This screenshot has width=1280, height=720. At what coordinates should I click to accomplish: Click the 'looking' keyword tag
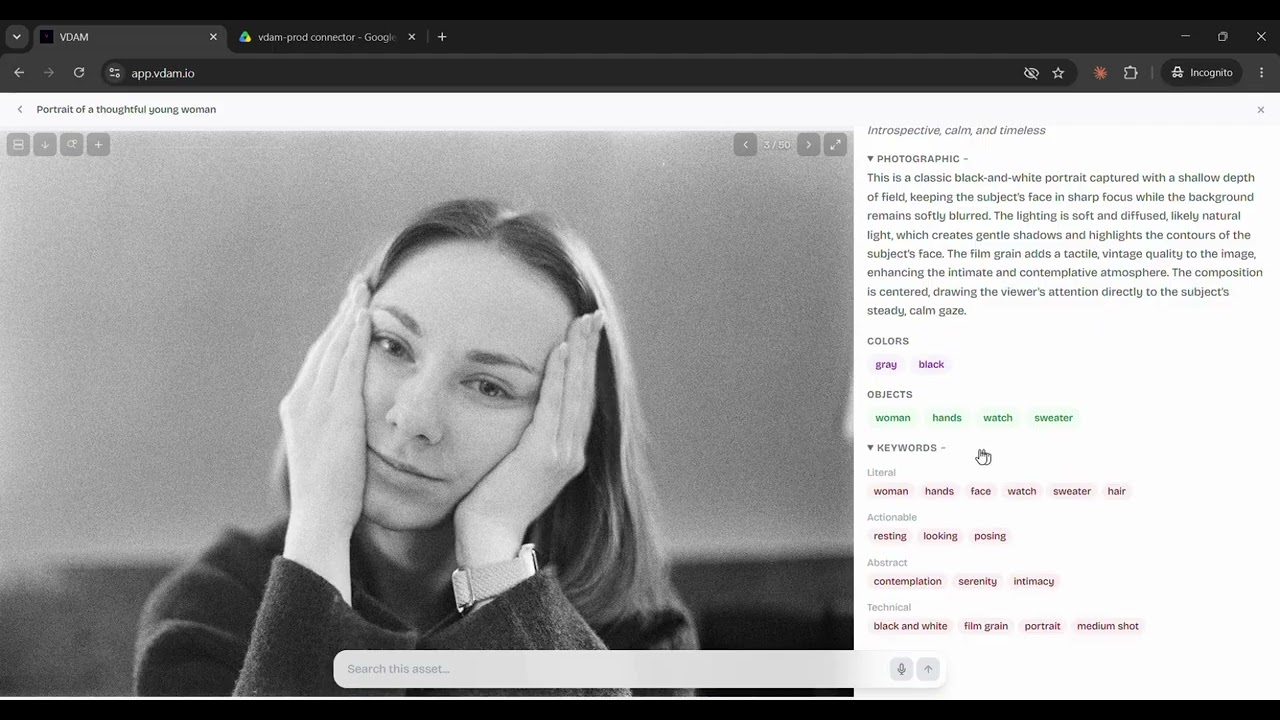click(940, 536)
